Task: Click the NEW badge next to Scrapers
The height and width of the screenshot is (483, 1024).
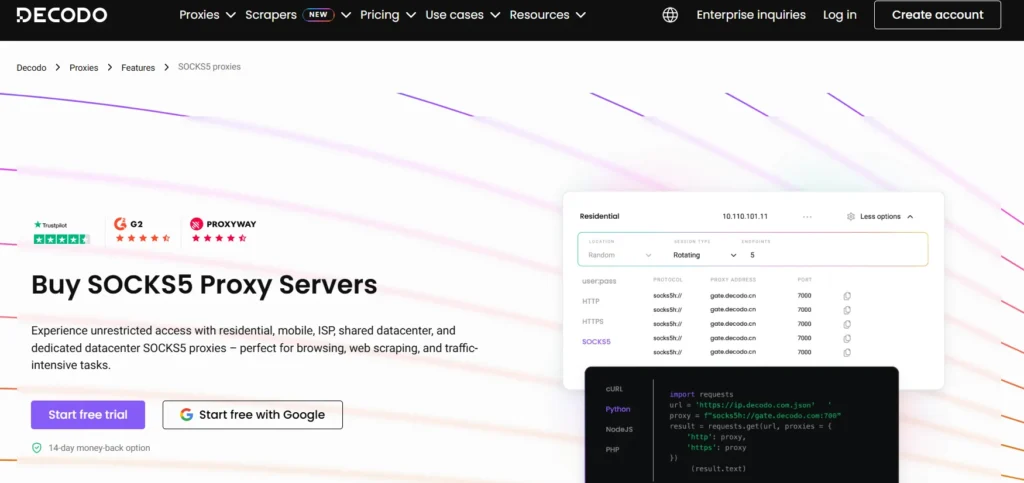Action: (x=319, y=15)
